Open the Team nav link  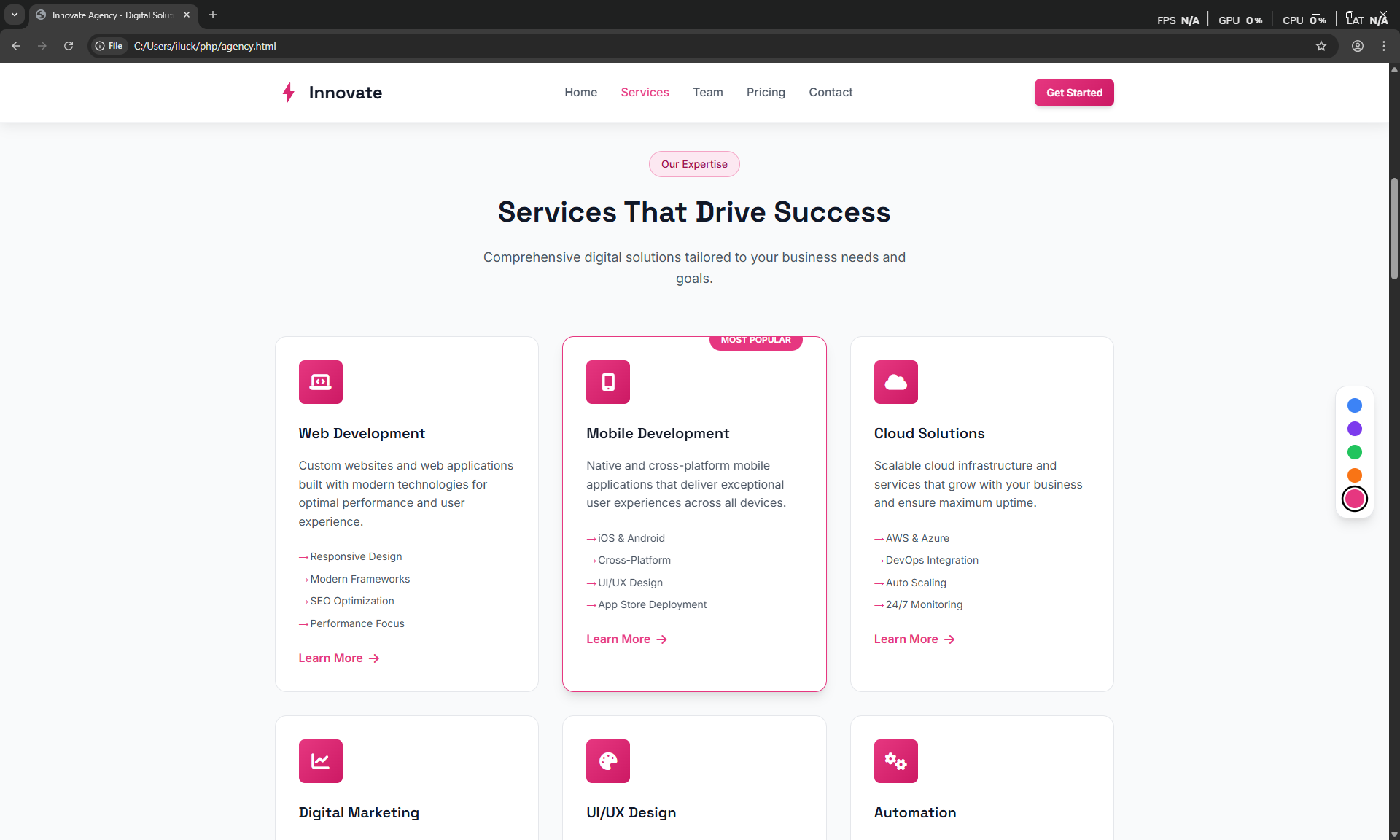click(707, 93)
